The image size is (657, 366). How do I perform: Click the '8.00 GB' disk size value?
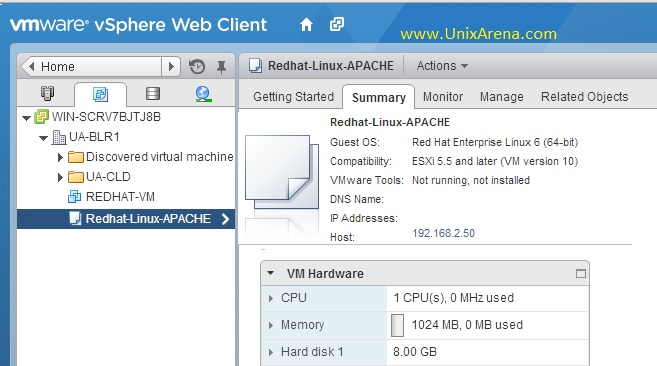(415, 351)
